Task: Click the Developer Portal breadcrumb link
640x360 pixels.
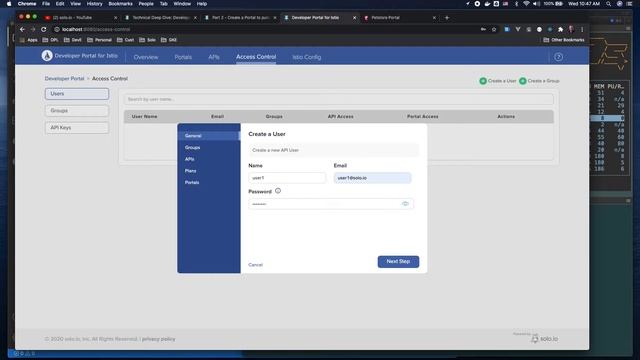Action: tap(64, 78)
